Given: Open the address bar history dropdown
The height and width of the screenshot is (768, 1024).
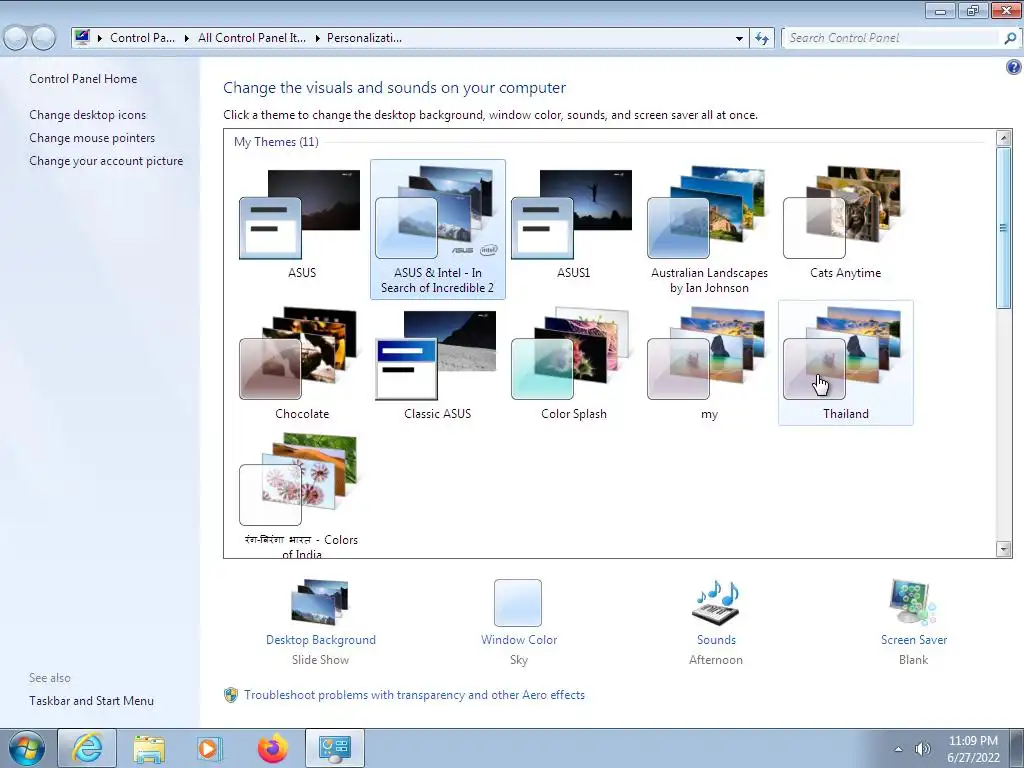Looking at the screenshot, I should 739,39.
